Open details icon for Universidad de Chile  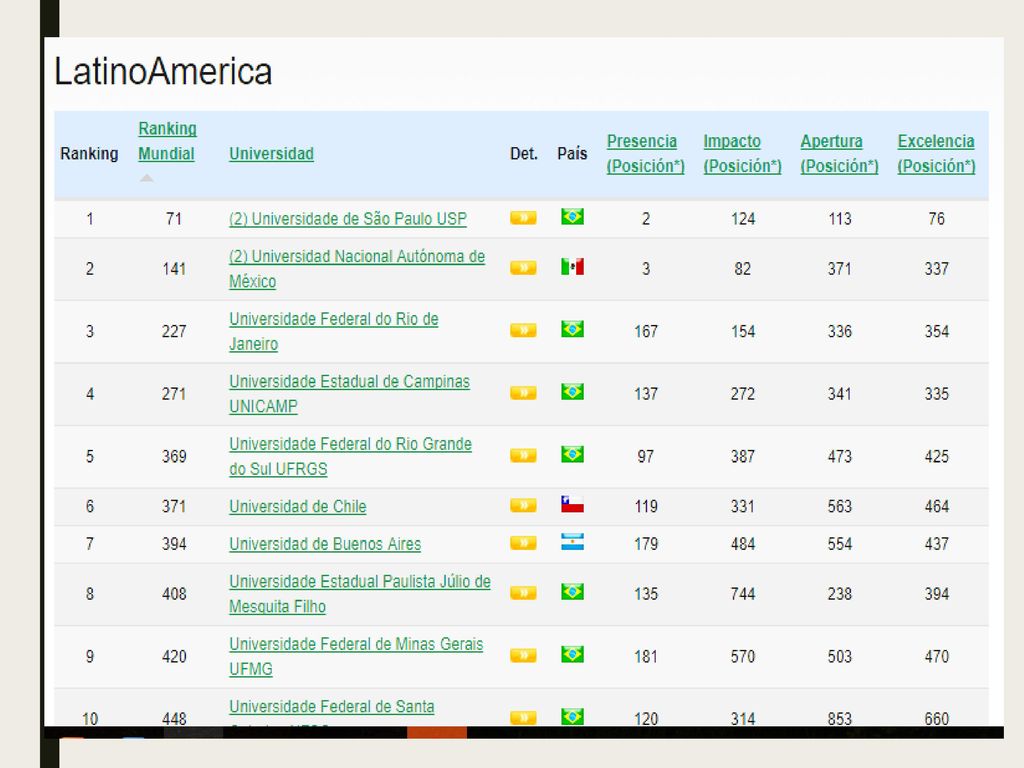click(x=523, y=505)
